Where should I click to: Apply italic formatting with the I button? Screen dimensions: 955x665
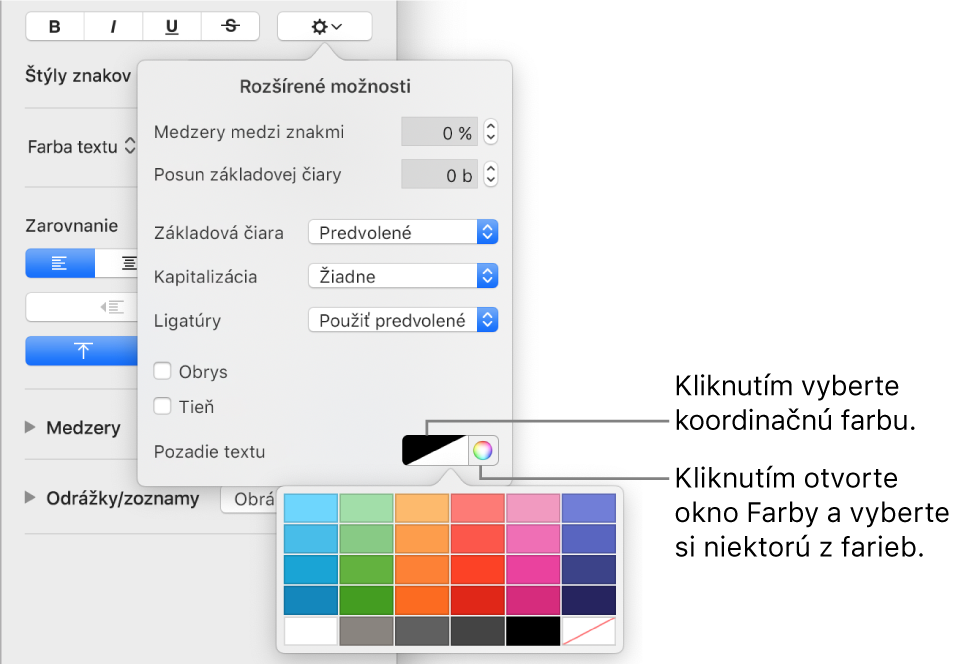[113, 26]
